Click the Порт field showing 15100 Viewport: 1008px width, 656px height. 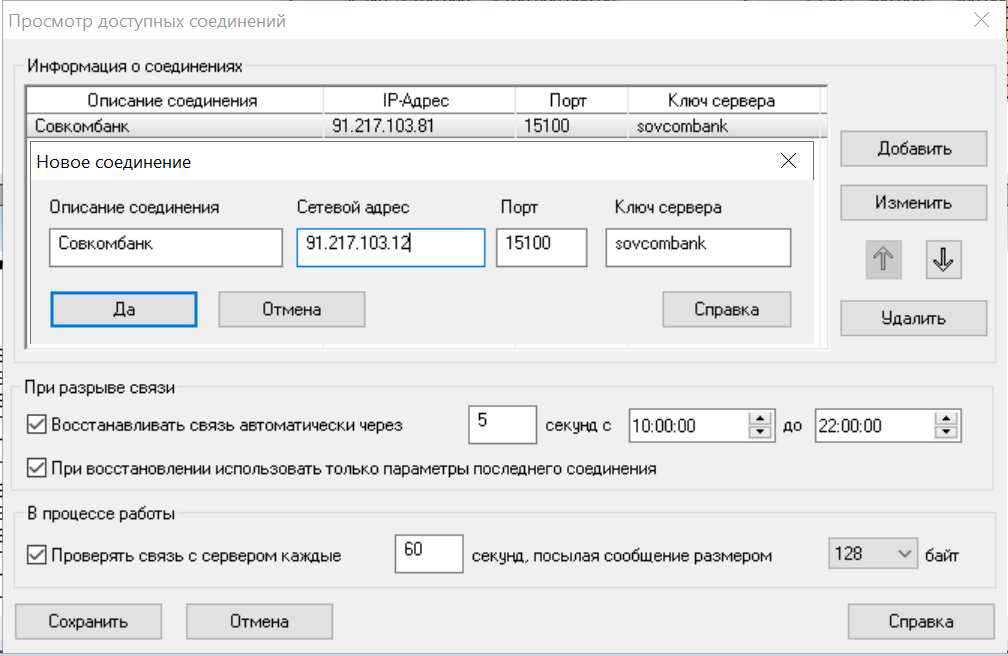tap(540, 247)
